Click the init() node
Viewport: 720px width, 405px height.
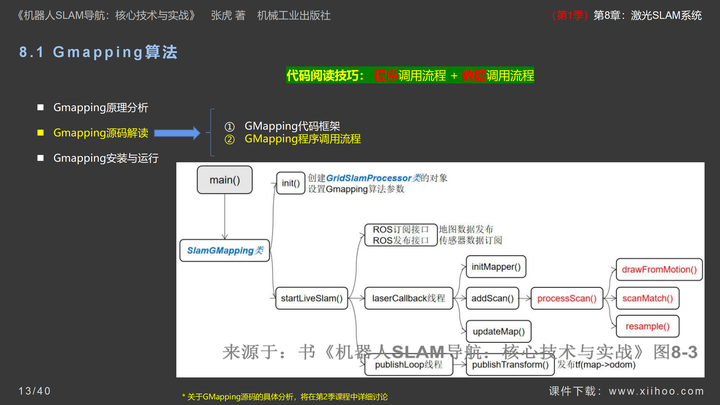291,183
